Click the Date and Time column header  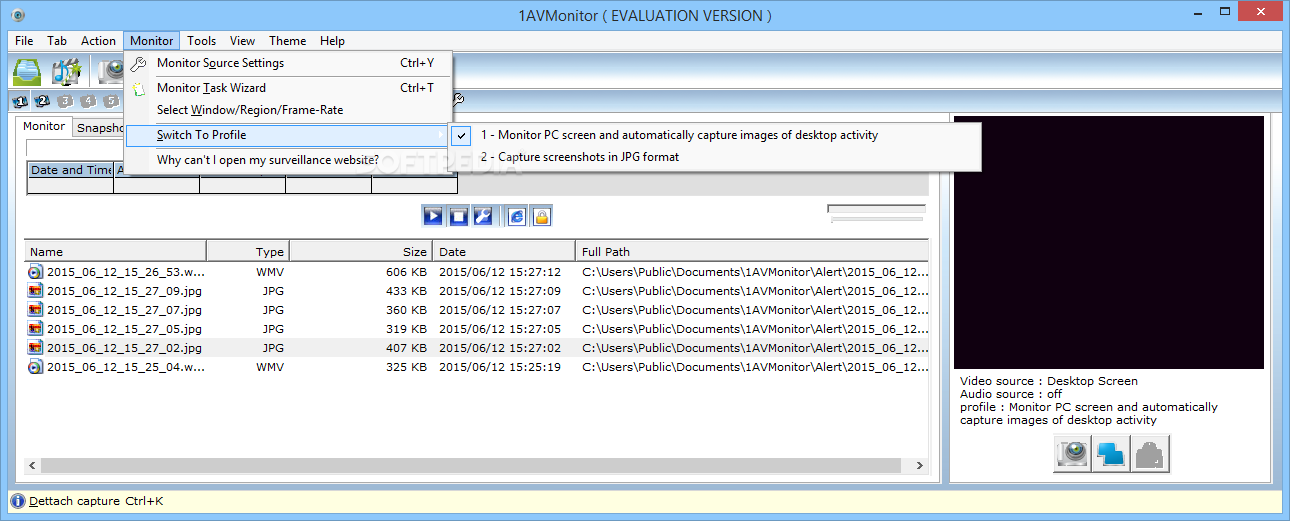click(x=70, y=170)
